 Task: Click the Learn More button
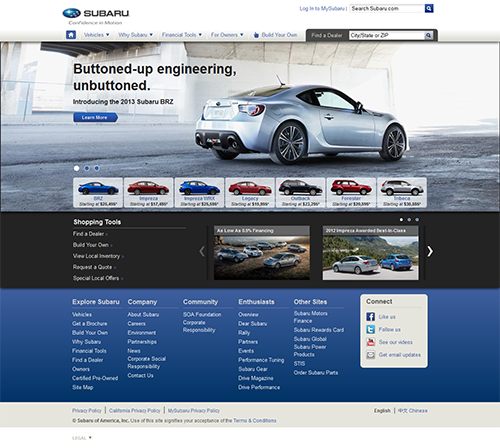(x=95, y=117)
